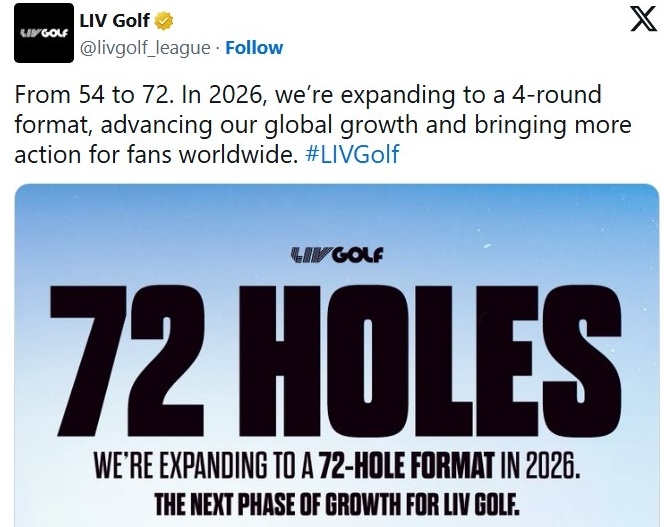Image resolution: width=664 pixels, height=527 pixels.
Task: Open the @livgolf_league handle link
Action: click(145, 47)
